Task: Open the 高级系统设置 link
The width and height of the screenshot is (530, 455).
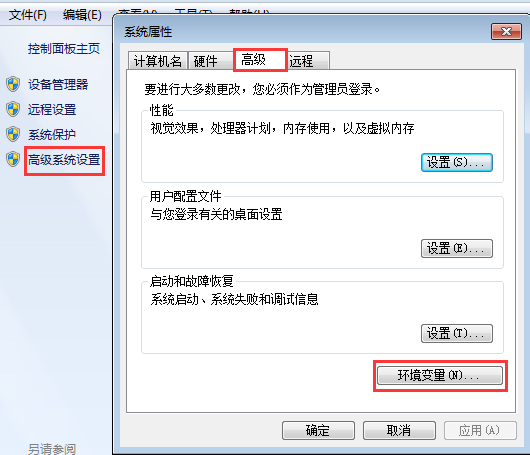Action: click(64, 160)
